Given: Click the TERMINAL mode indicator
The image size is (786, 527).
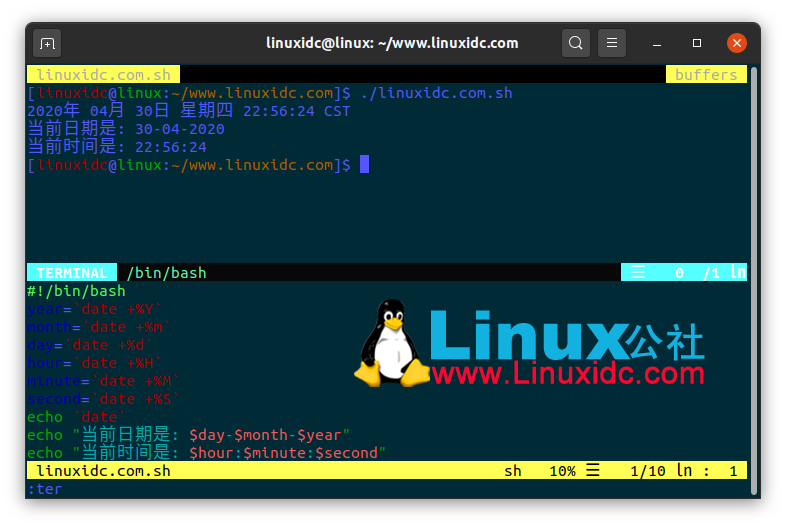Looking at the screenshot, I should point(72,273).
